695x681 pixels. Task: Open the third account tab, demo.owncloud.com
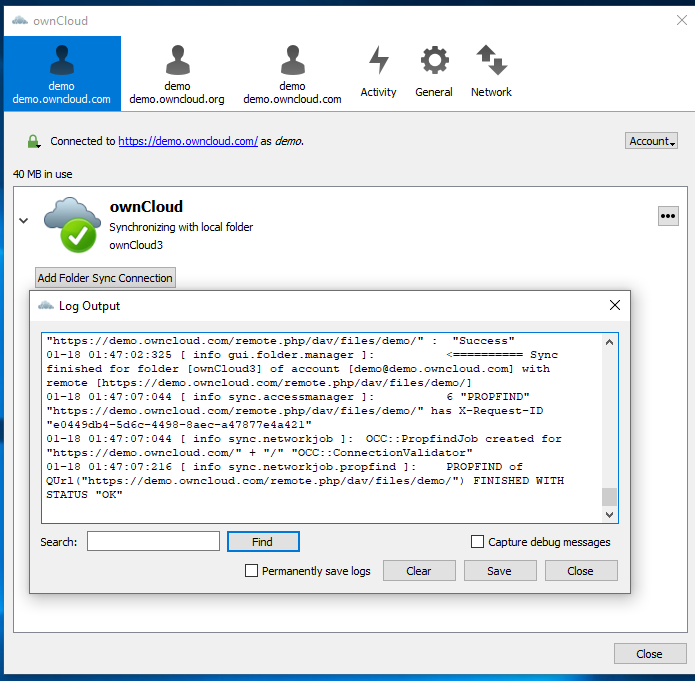(x=292, y=74)
